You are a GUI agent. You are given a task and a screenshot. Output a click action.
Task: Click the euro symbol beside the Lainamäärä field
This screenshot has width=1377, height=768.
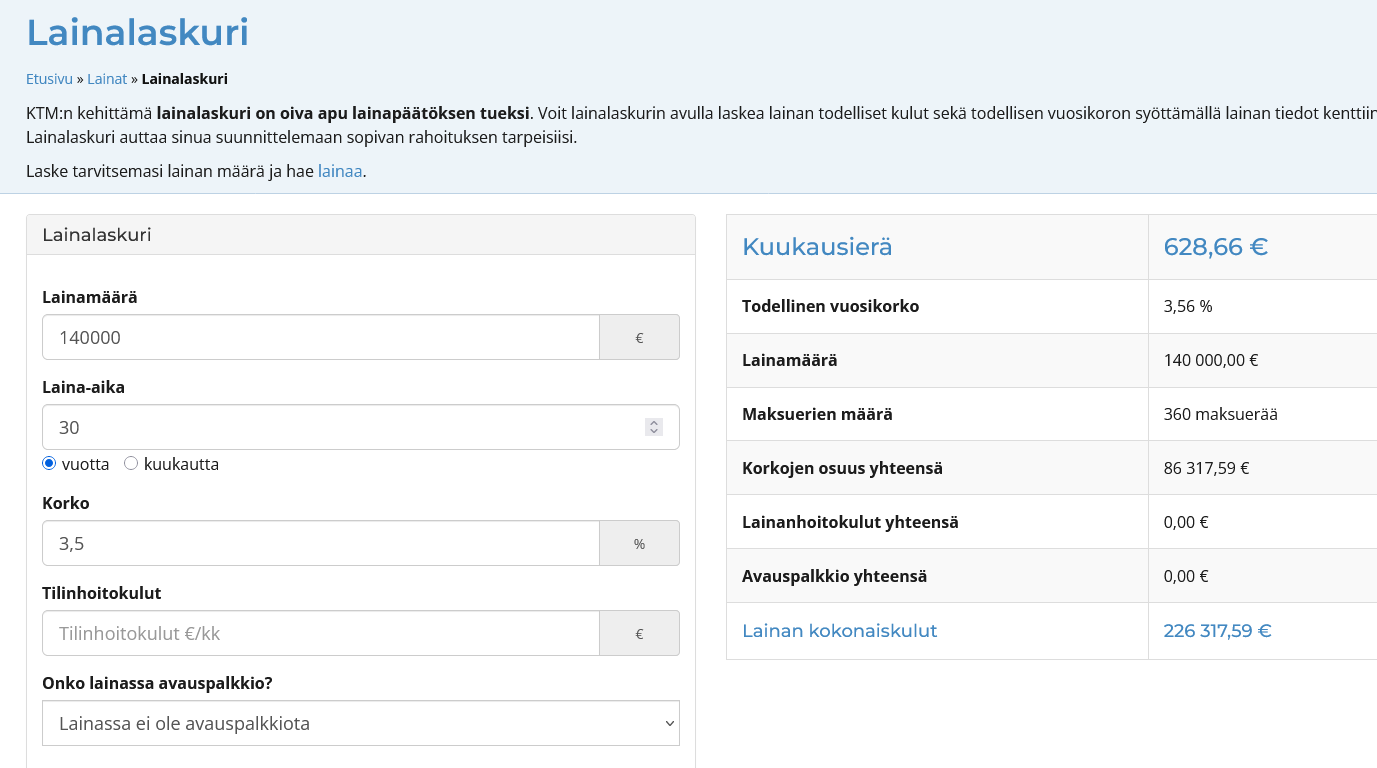click(639, 338)
